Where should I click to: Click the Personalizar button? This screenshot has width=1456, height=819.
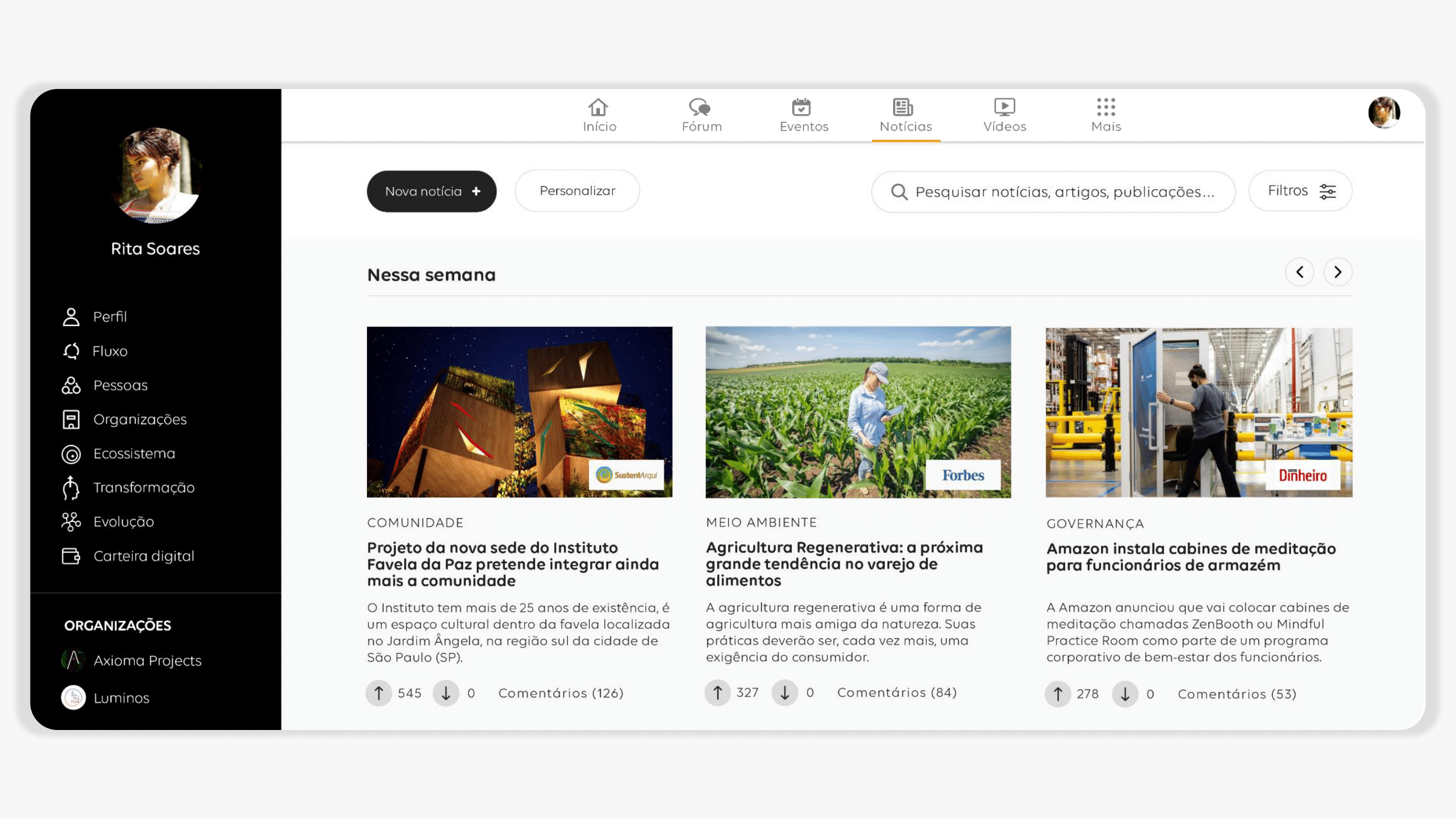pos(577,191)
